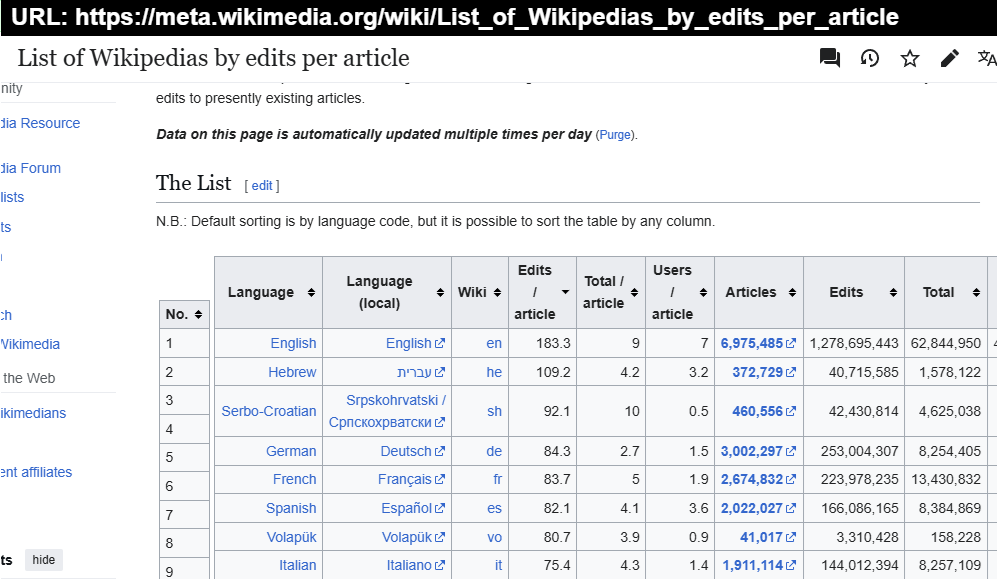997x586 pixels.
Task: Open the Italian language link
Action: pyautogui.click(x=298, y=565)
